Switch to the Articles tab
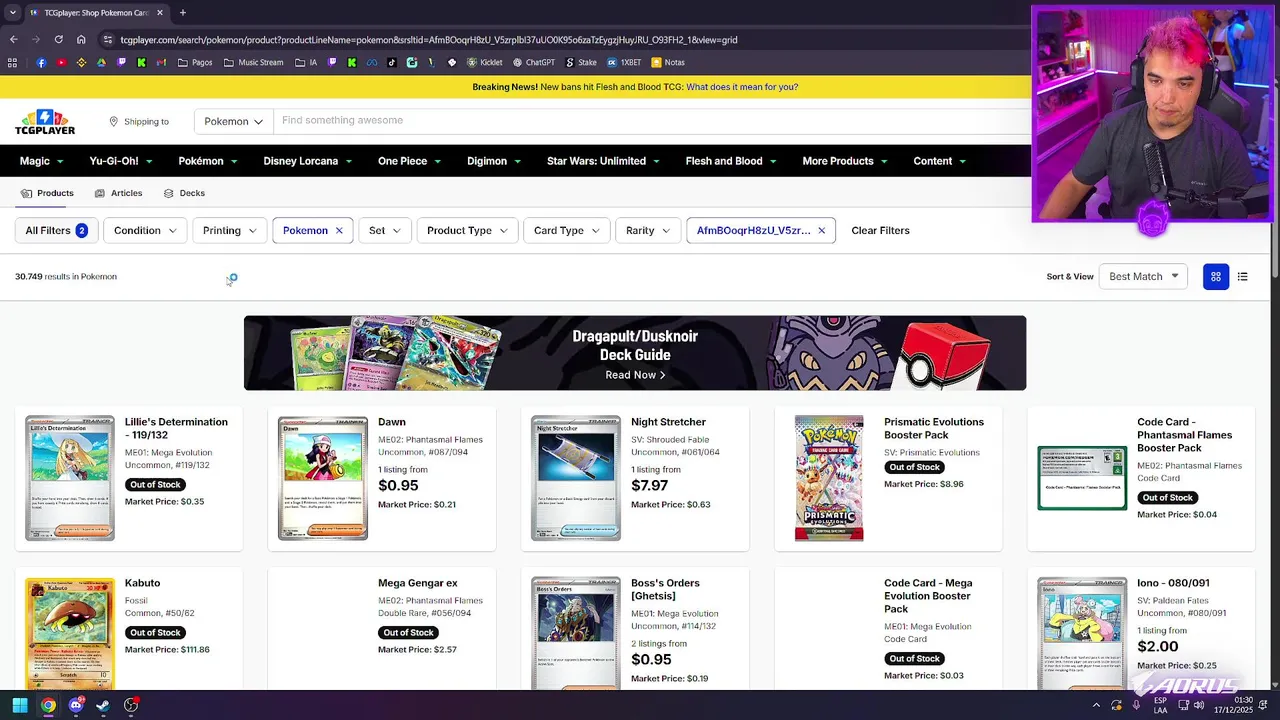This screenshot has width=1280, height=720. (119, 193)
